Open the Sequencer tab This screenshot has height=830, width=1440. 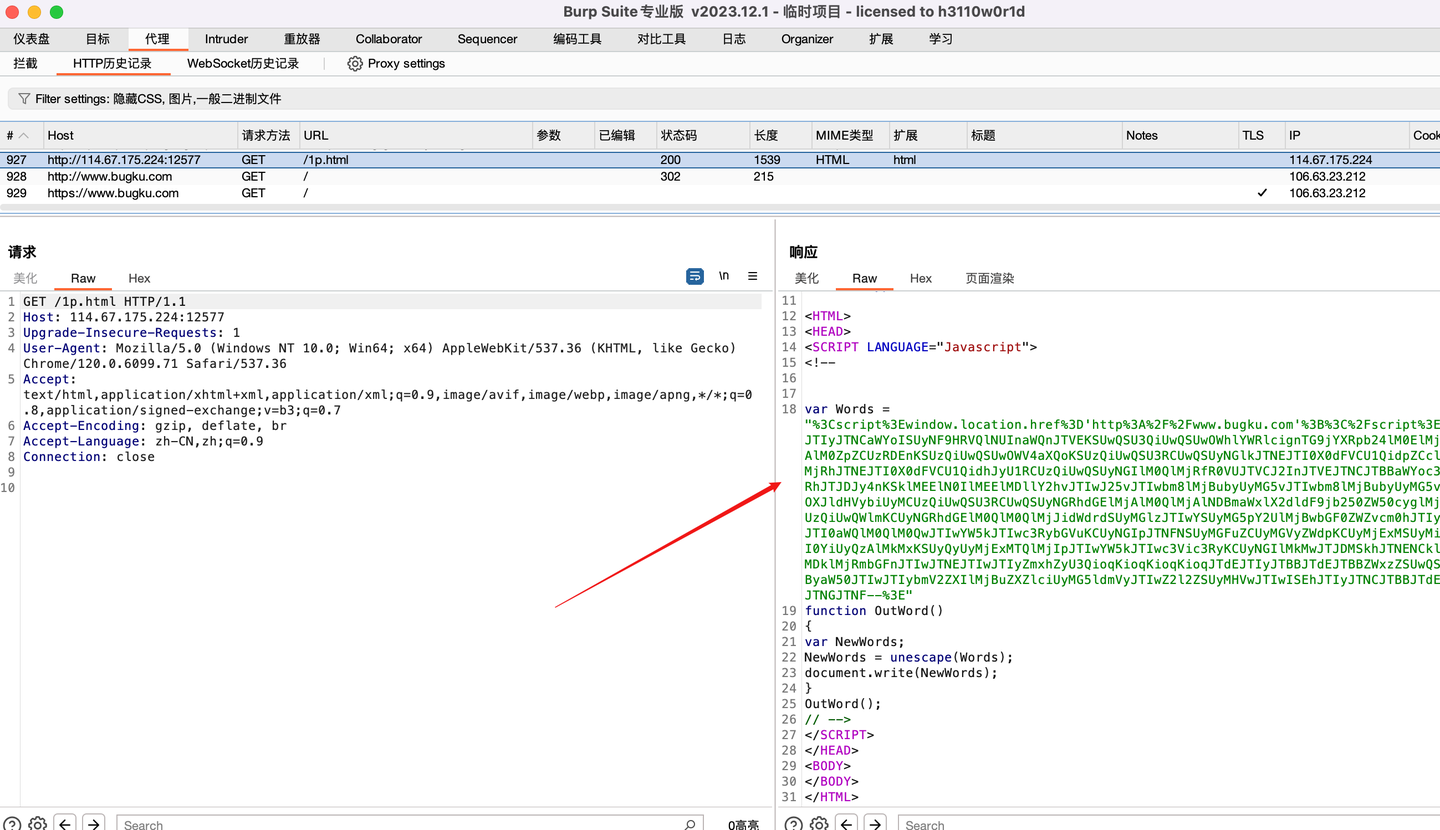click(x=487, y=39)
